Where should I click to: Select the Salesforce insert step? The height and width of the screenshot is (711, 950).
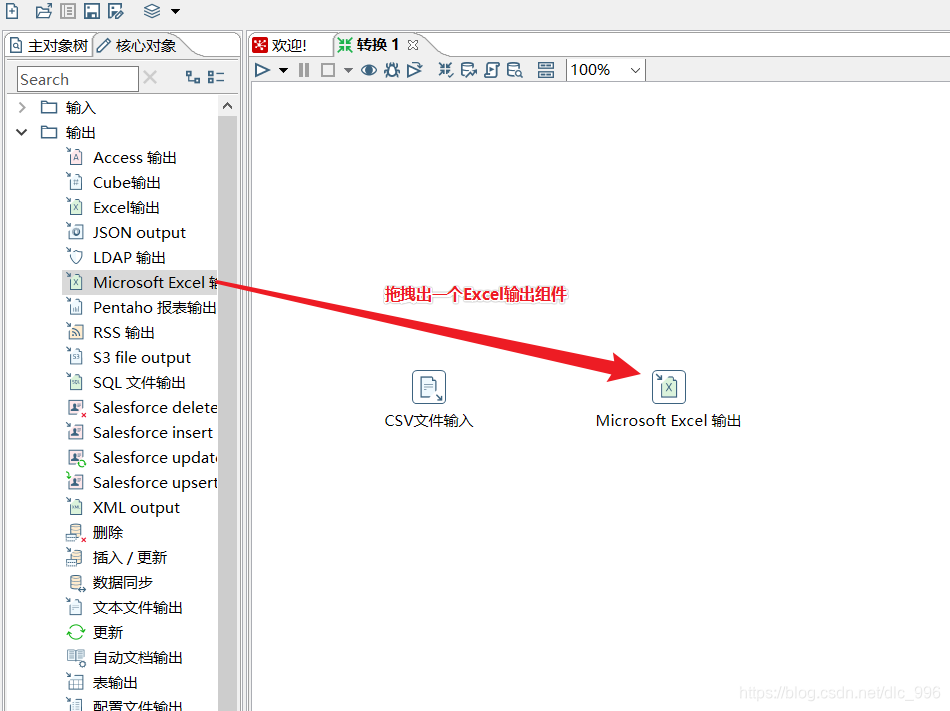pyautogui.click(x=139, y=432)
